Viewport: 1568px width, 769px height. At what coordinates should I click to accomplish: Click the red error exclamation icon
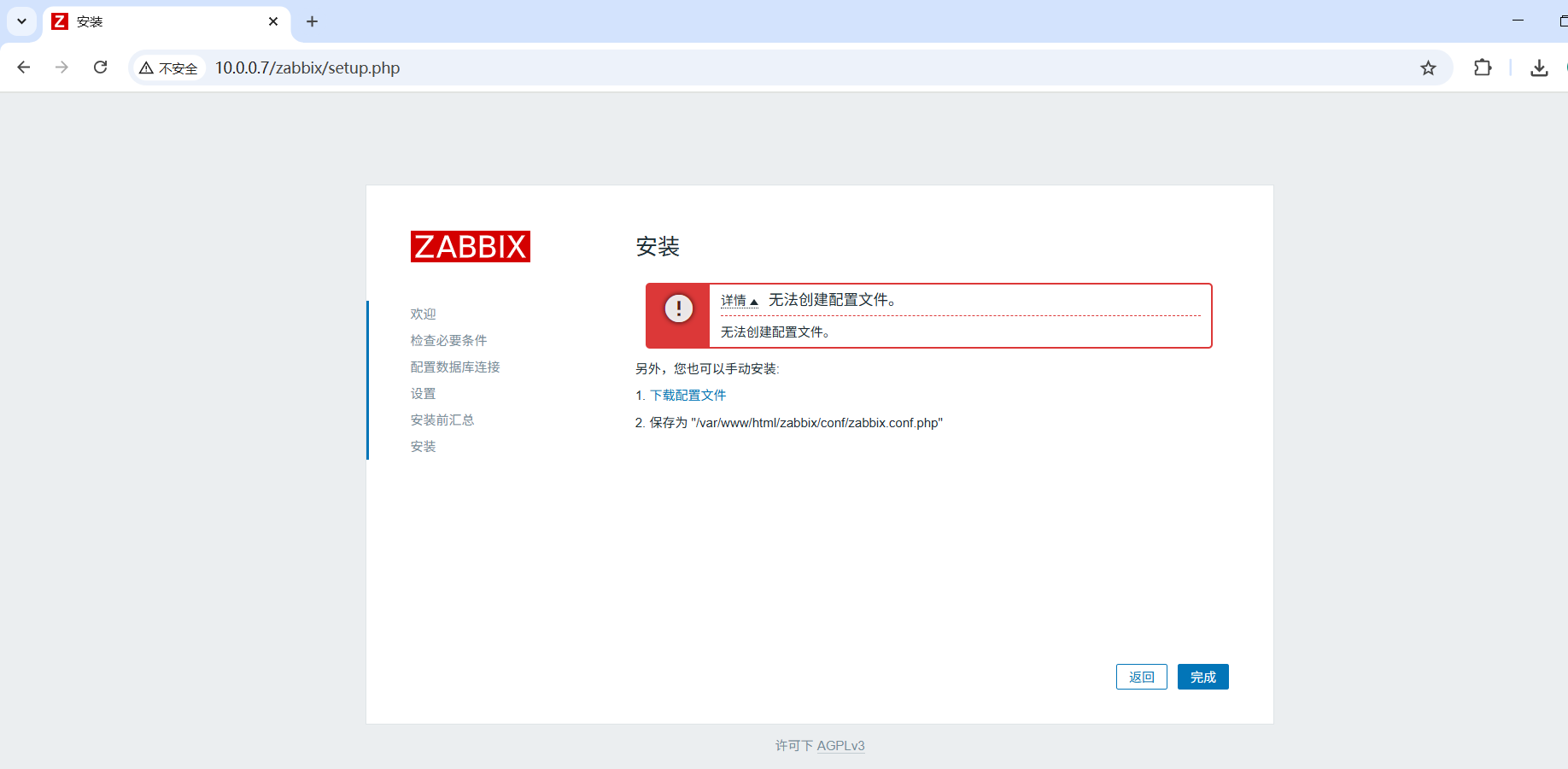tap(679, 308)
